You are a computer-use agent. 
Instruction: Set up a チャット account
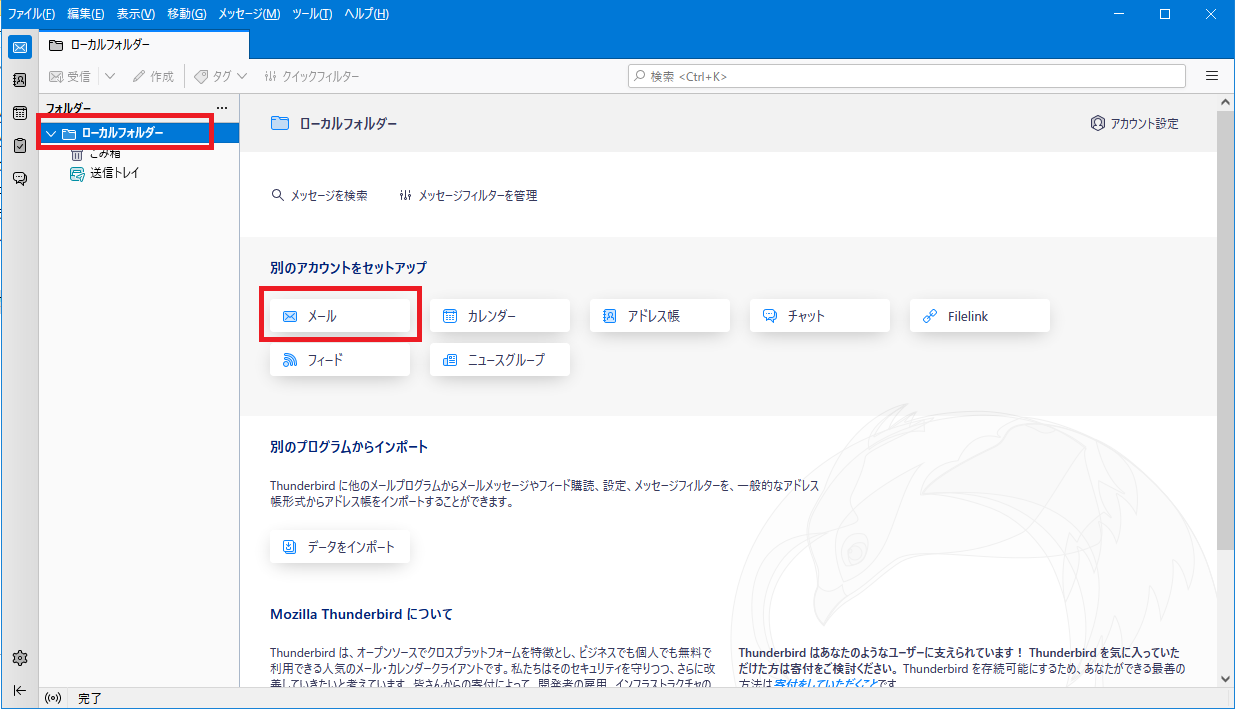coord(820,316)
